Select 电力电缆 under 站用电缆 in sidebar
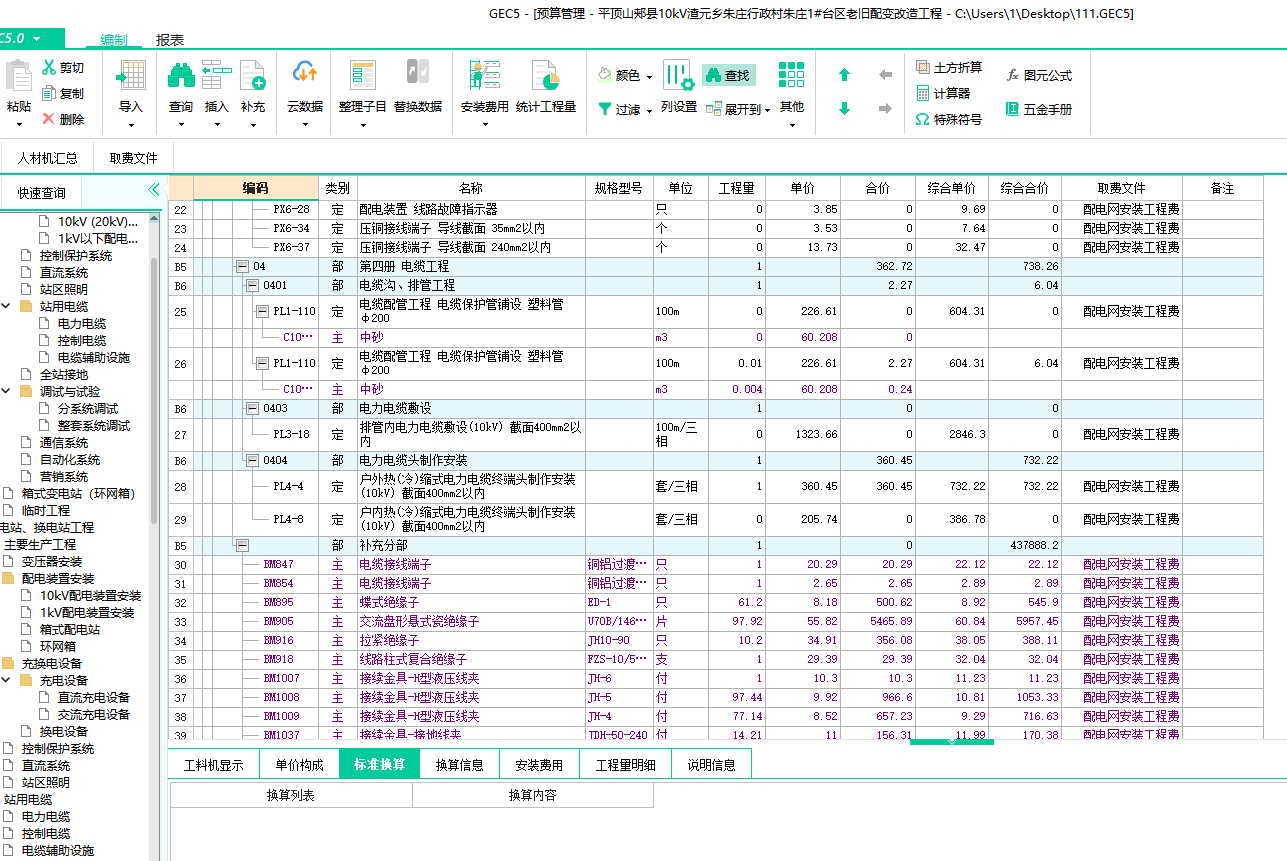Viewport: 1287px width, 861px height. pyautogui.click(x=82, y=323)
